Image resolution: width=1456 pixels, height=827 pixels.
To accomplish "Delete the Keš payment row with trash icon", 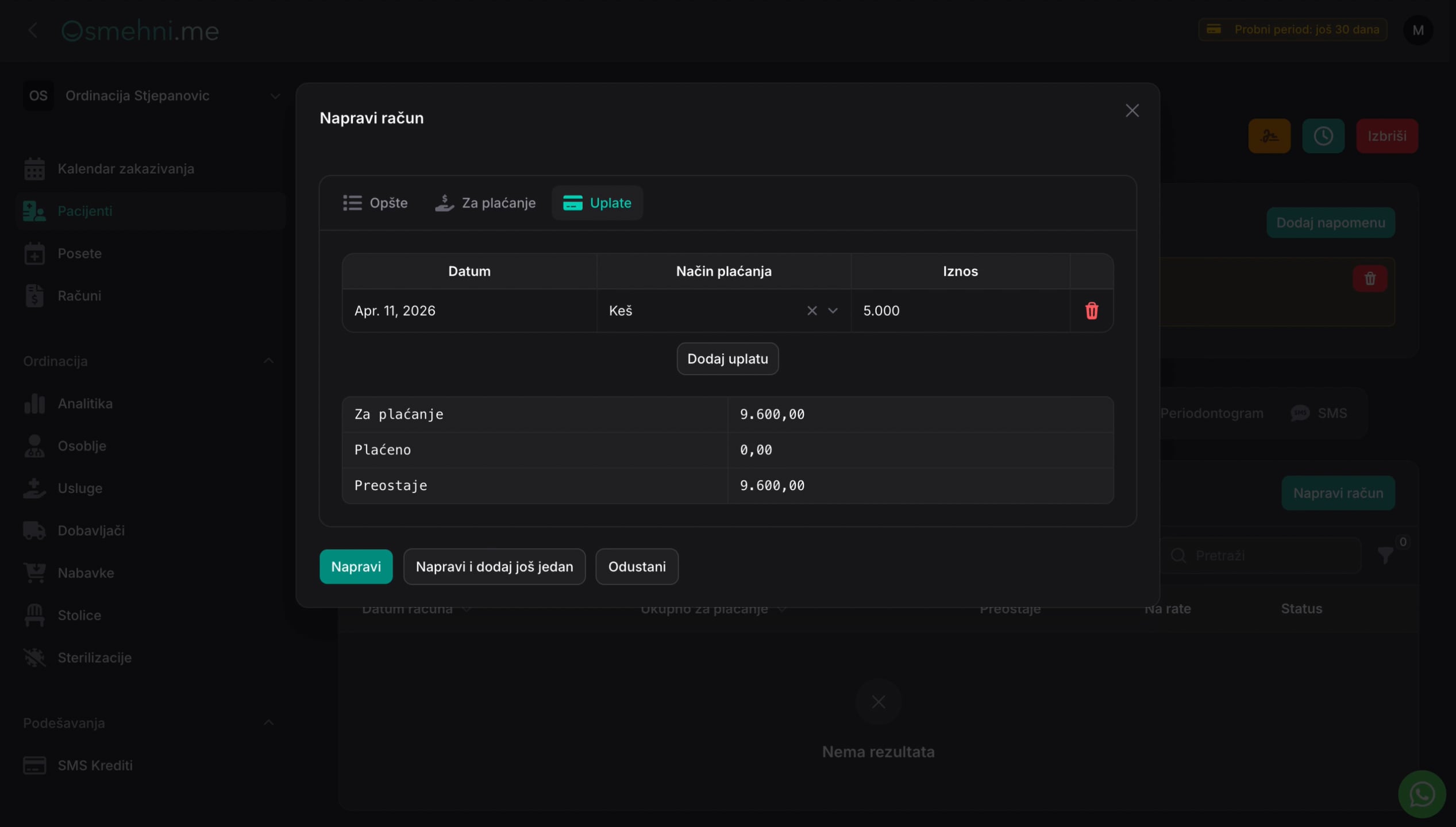I will pyautogui.click(x=1091, y=311).
